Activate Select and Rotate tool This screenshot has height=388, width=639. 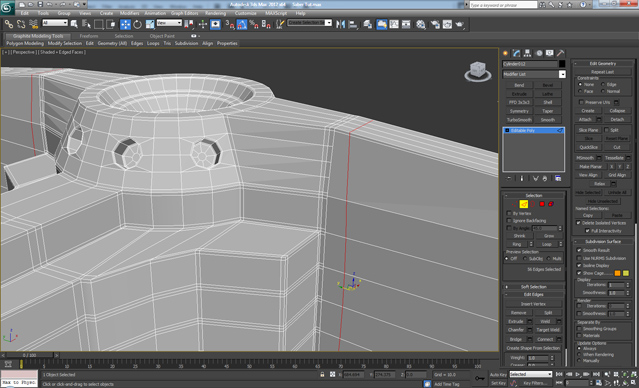click(x=137, y=24)
